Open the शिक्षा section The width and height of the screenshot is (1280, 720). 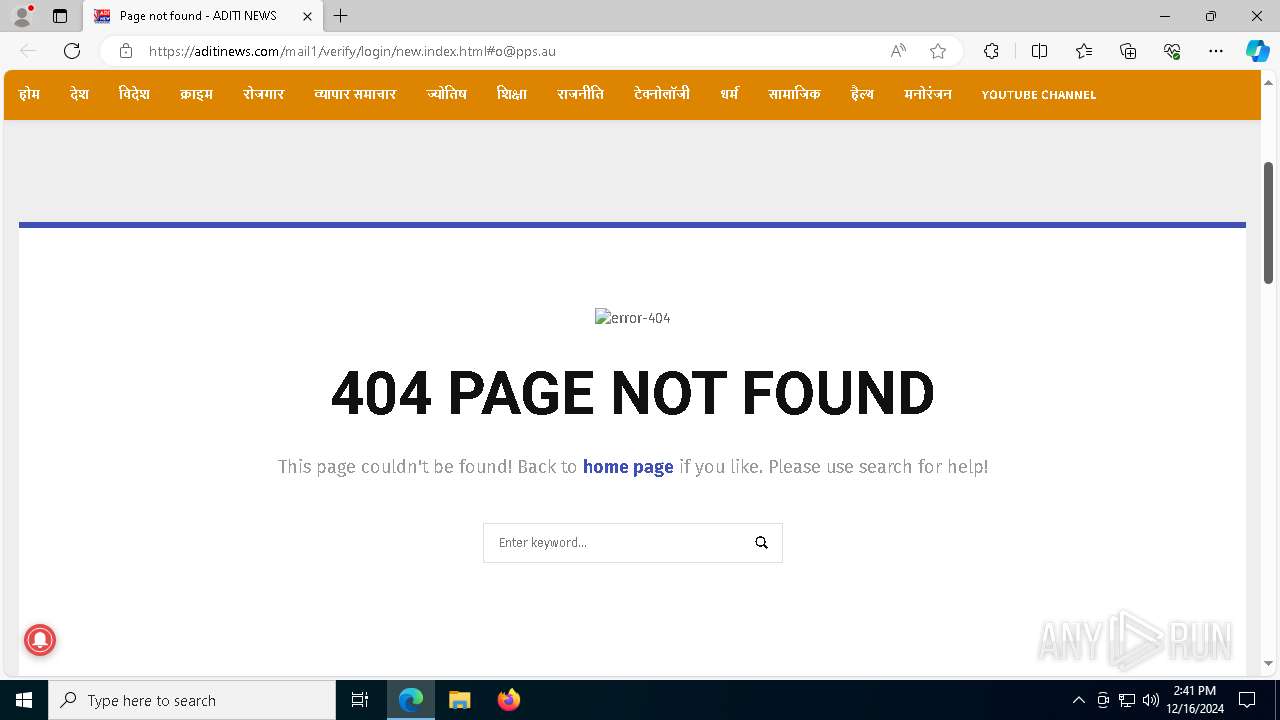511,94
